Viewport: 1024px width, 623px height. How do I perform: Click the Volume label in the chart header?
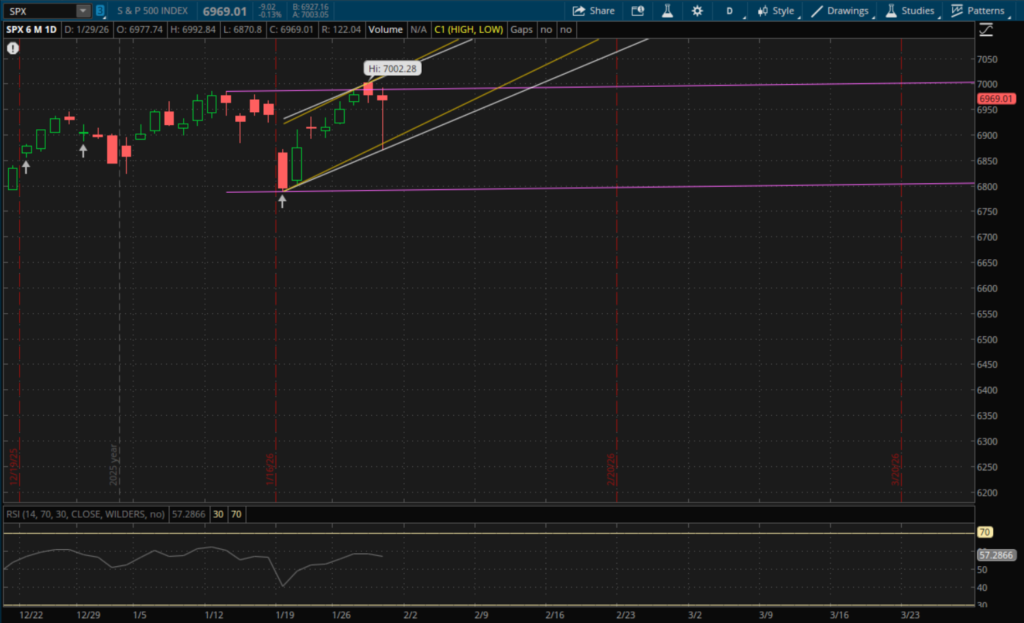(385, 30)
